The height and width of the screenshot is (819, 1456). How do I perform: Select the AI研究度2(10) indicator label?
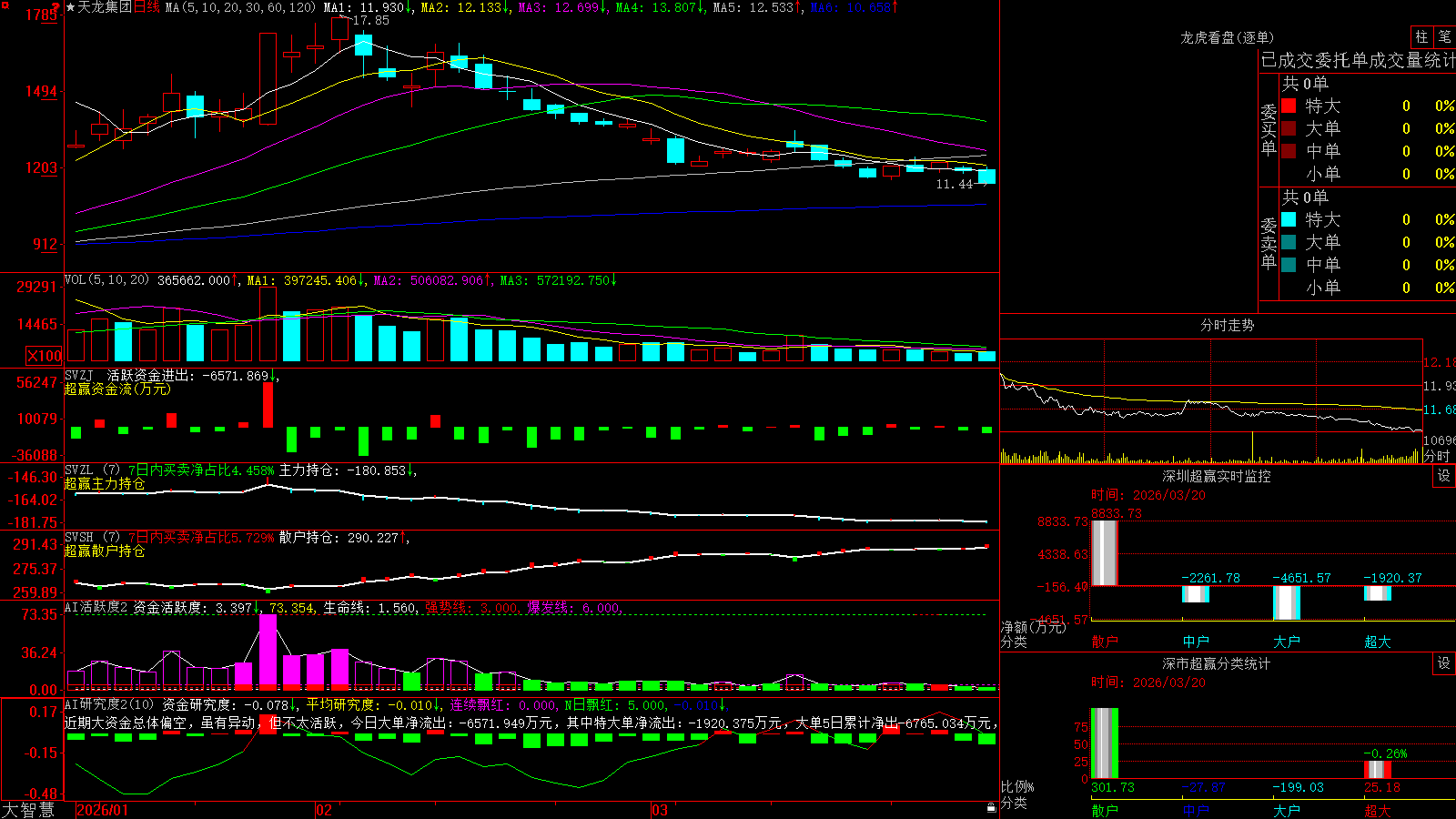(109, 704)
